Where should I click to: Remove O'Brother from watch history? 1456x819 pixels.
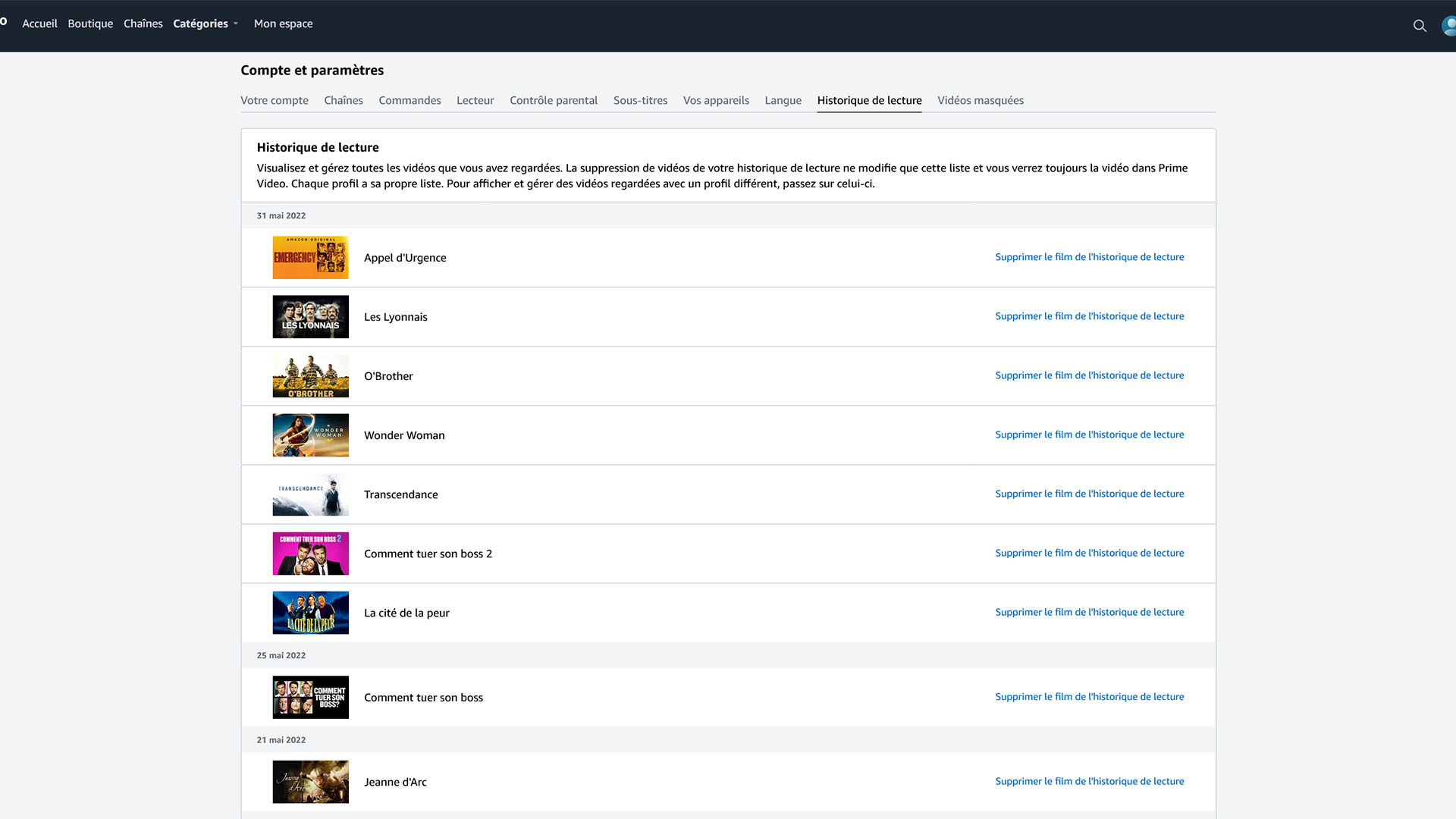point(1090,375)
